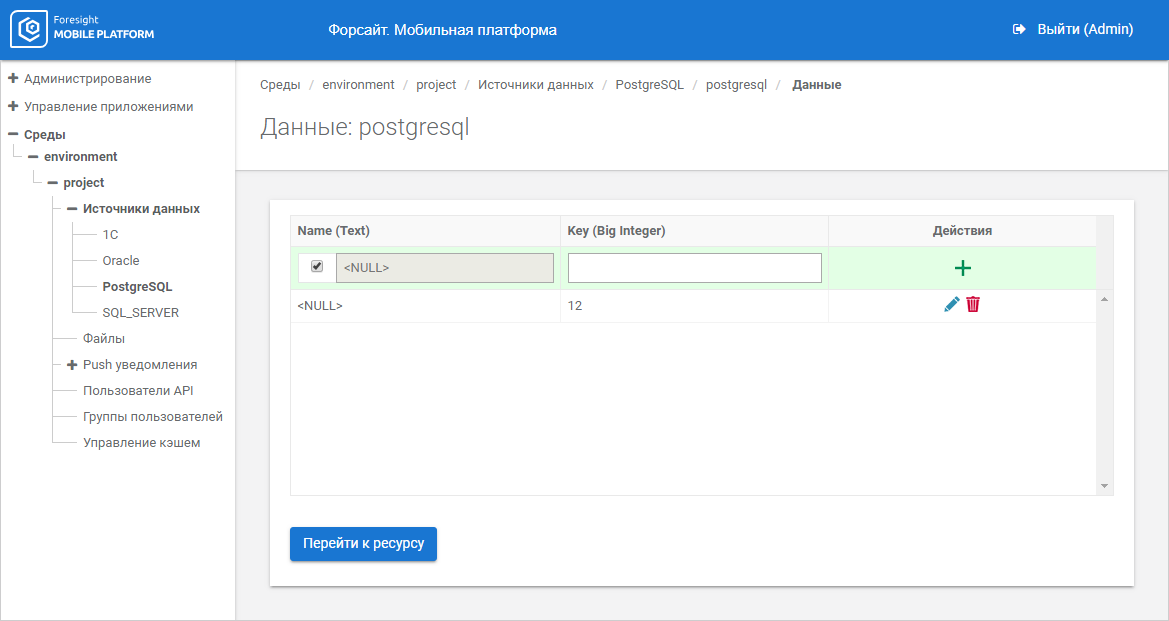This screenshot has height=621, width=1169.
Task: Expand the Управление приложениями node
Action: (x=13, y=106)
